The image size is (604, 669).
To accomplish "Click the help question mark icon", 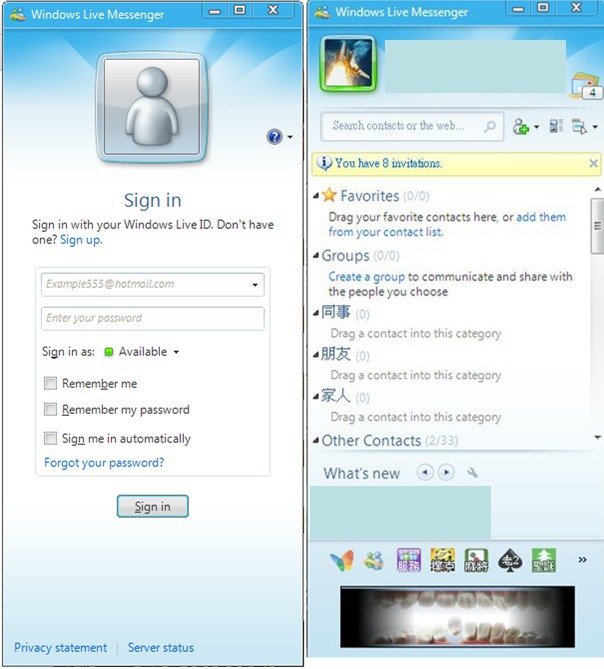I will coord(275,137).
